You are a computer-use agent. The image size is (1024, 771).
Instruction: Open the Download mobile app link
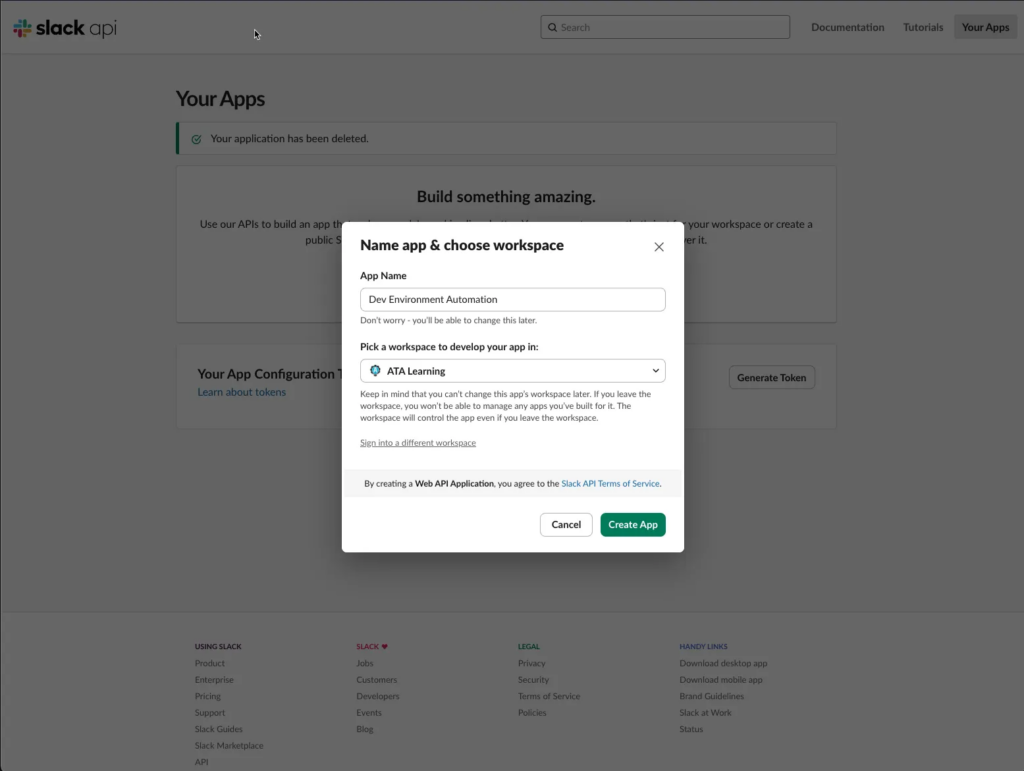(x=721, y=680)
